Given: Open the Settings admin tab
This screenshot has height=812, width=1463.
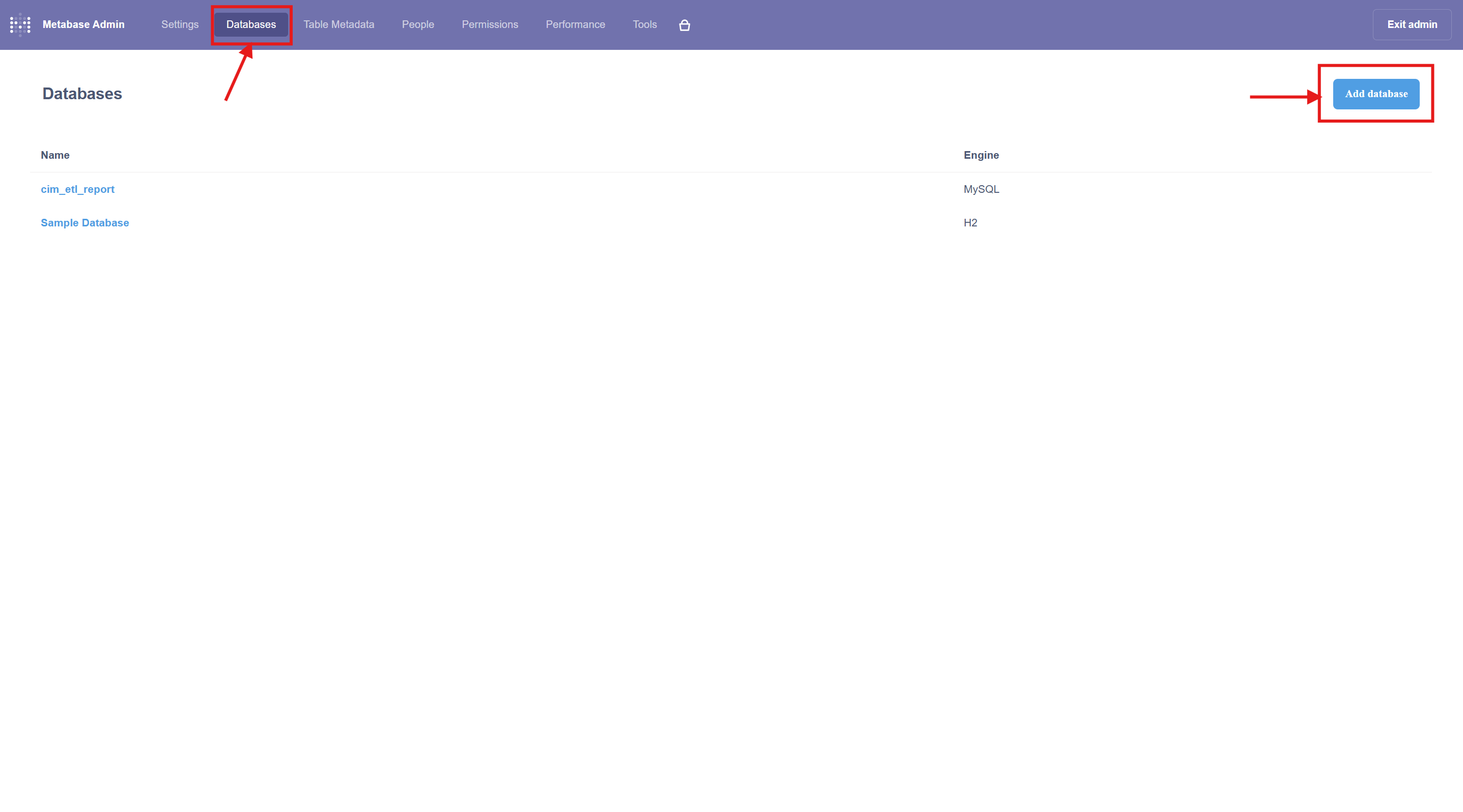Looking at the screenshot, I should click(180, 24).
